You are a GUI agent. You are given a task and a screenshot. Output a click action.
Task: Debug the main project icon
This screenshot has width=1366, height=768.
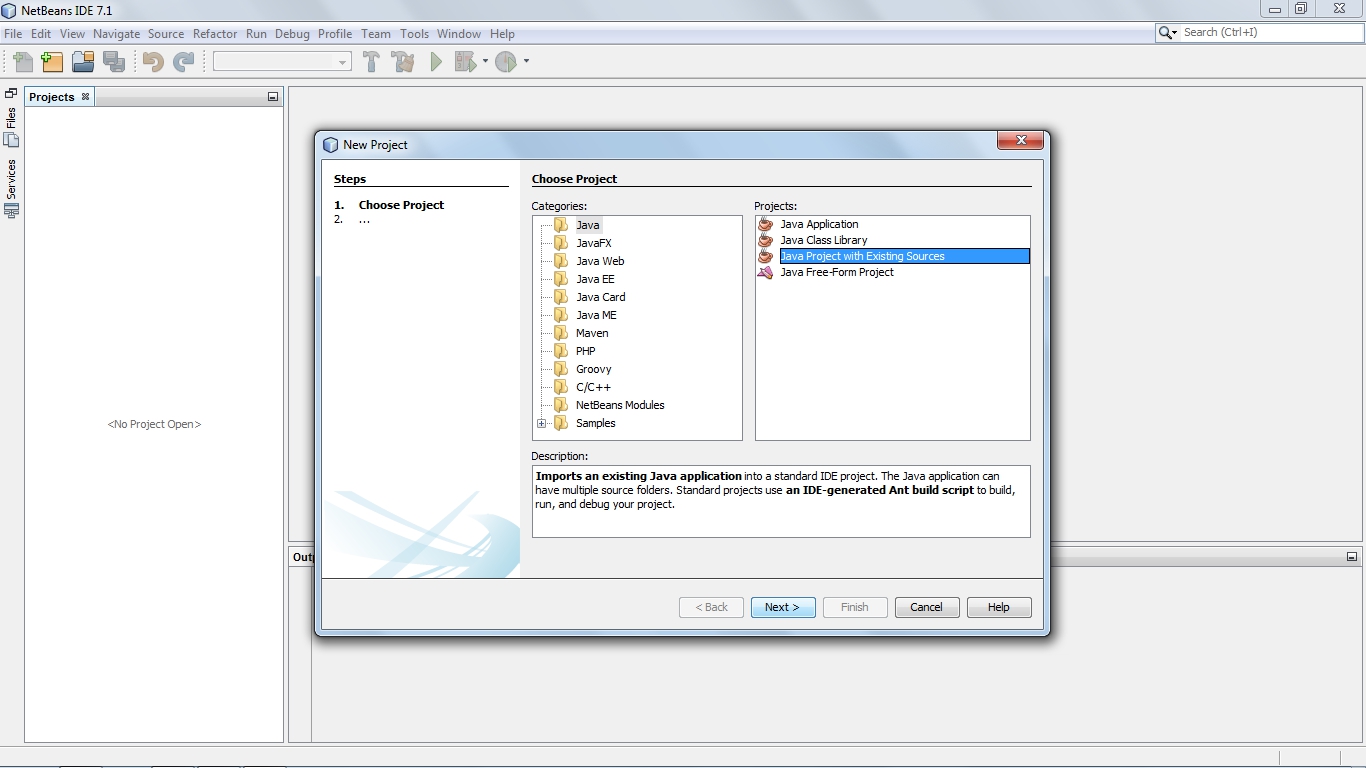pyautogui.click(x=464, y=61)
